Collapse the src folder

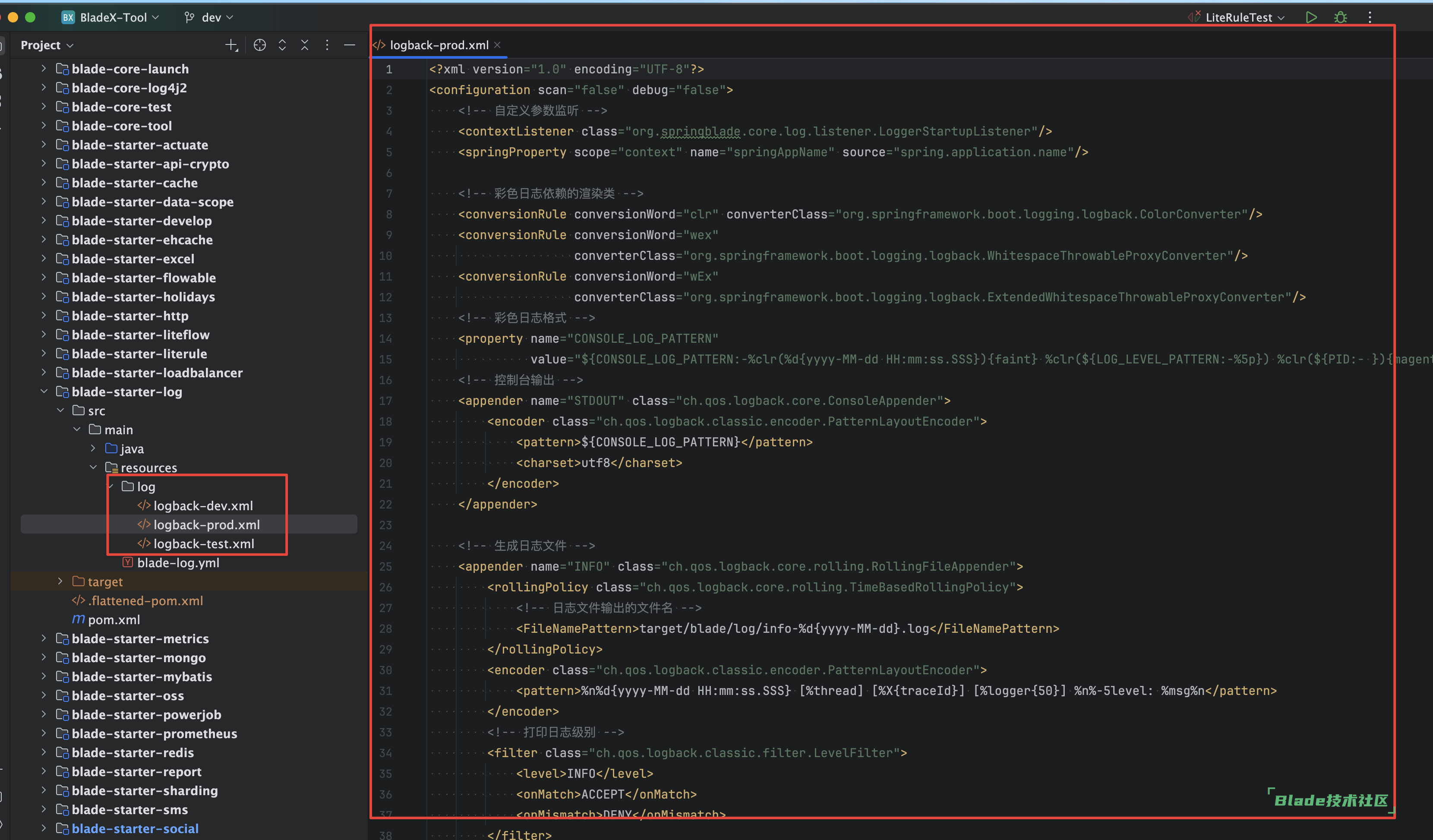(x=61, y=410)
